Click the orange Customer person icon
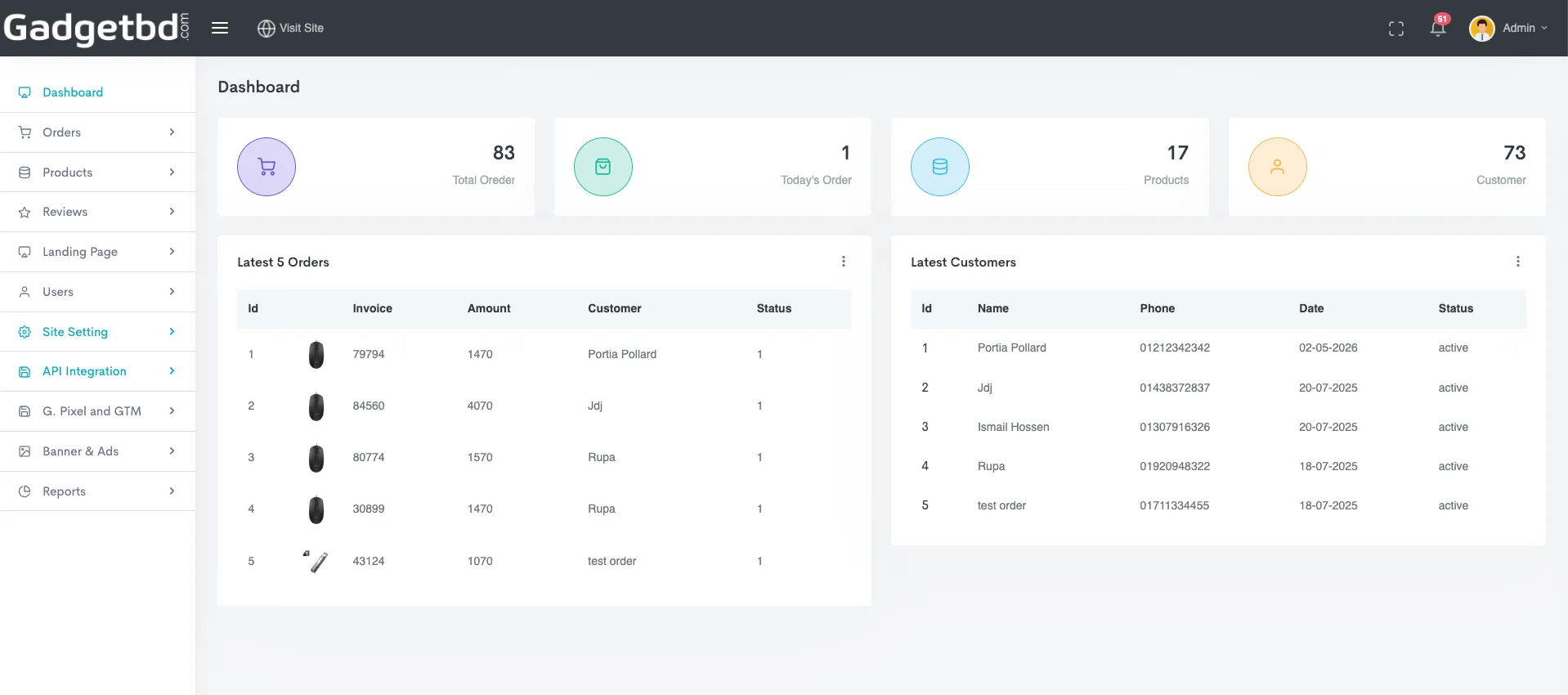1568x695 pixels. click(x=1278, y=167)
